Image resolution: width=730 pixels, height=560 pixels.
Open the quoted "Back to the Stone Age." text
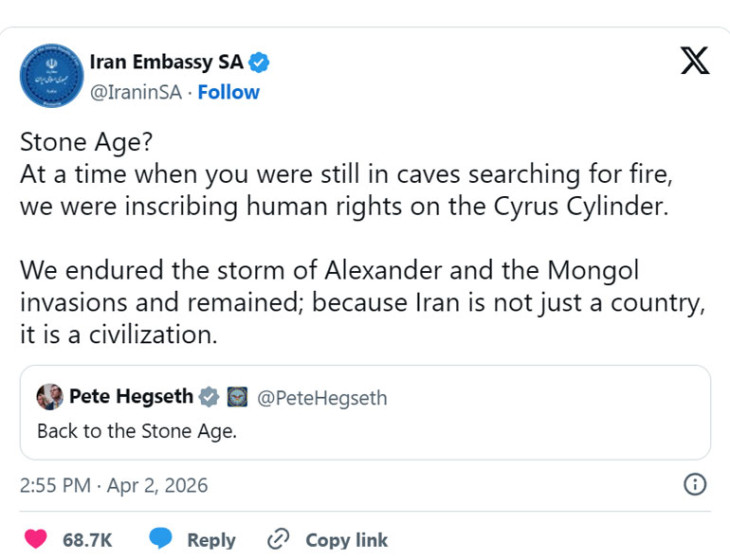pos(137,432)
